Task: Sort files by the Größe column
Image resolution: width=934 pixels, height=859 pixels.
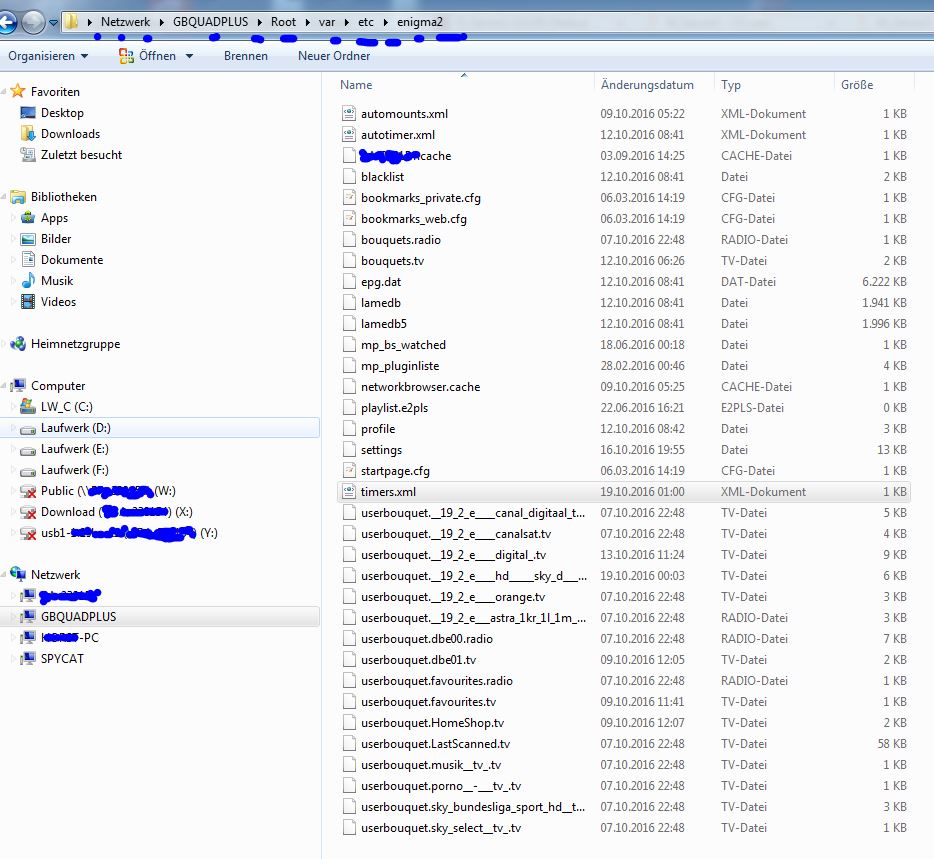Action: 857,85
